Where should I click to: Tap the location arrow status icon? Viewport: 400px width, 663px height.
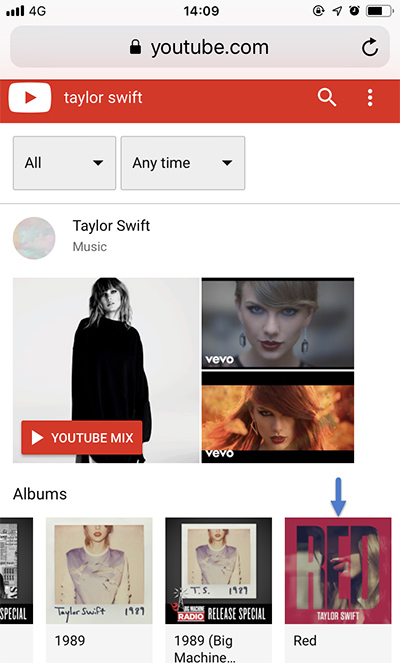tap(337, 11)
